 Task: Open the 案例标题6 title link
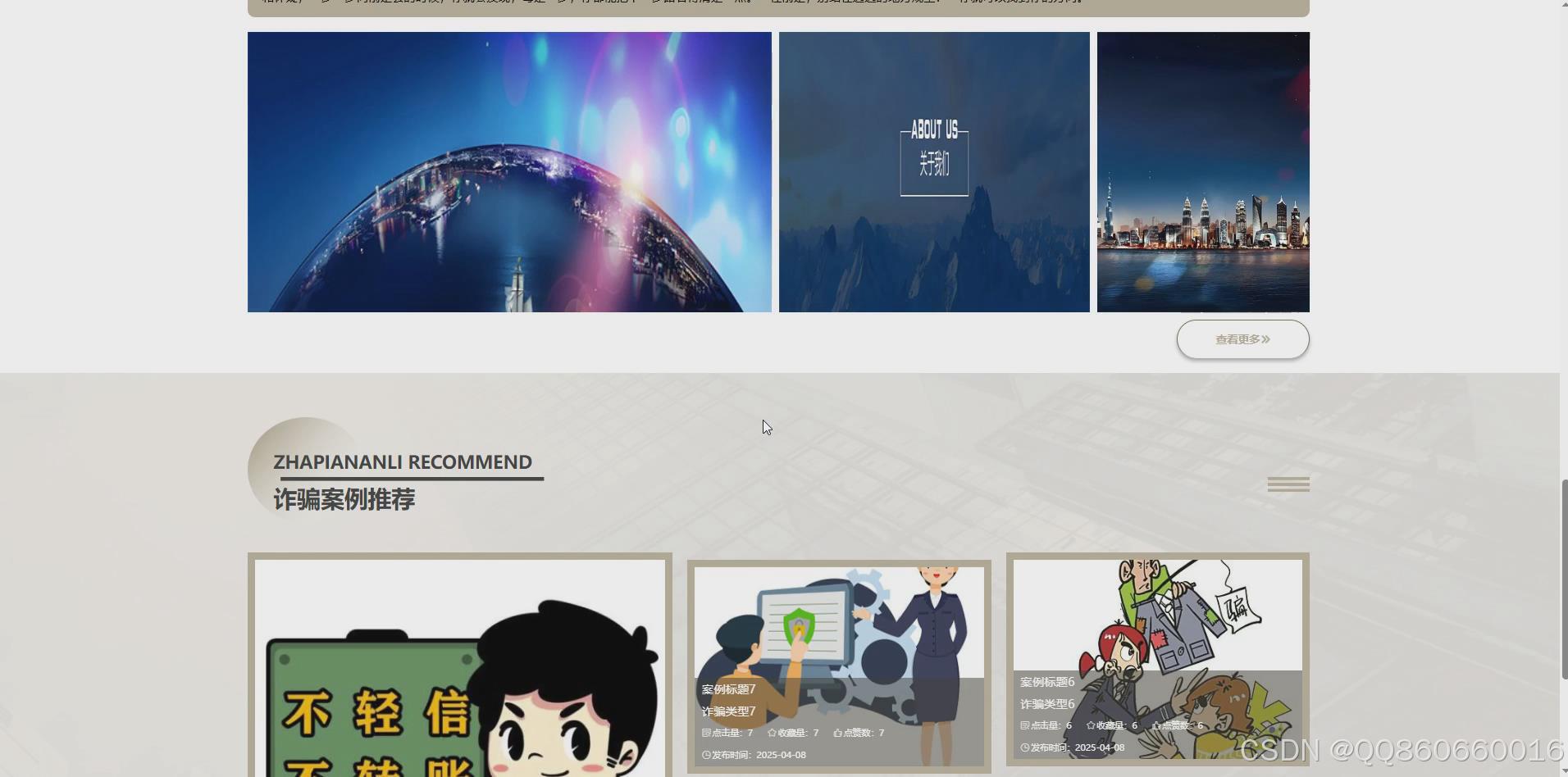point(1047,682)
